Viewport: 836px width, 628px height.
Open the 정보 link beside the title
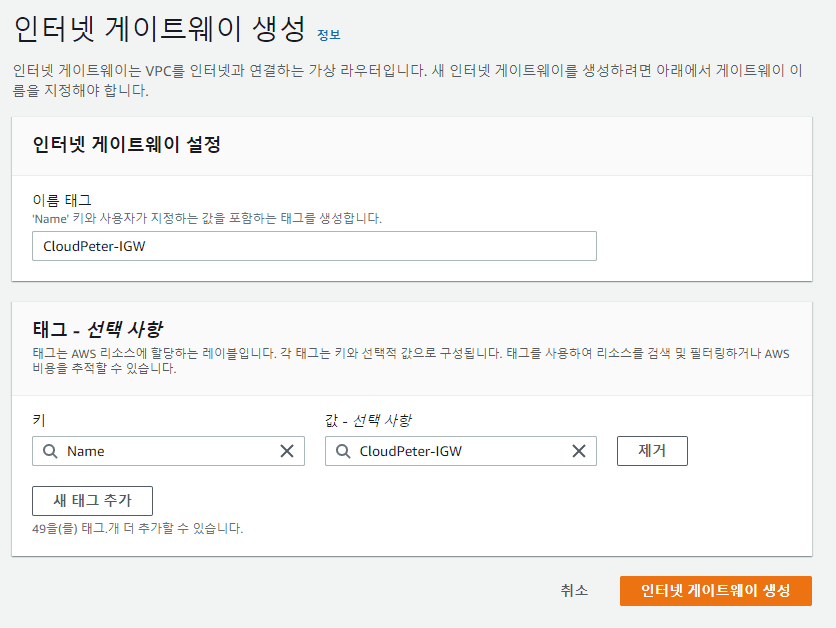(x=328, y=34)
